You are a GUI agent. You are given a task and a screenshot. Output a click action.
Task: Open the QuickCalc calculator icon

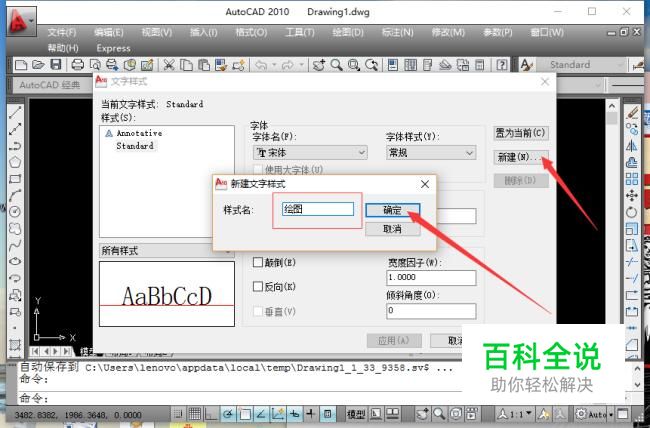coord(480,65)
